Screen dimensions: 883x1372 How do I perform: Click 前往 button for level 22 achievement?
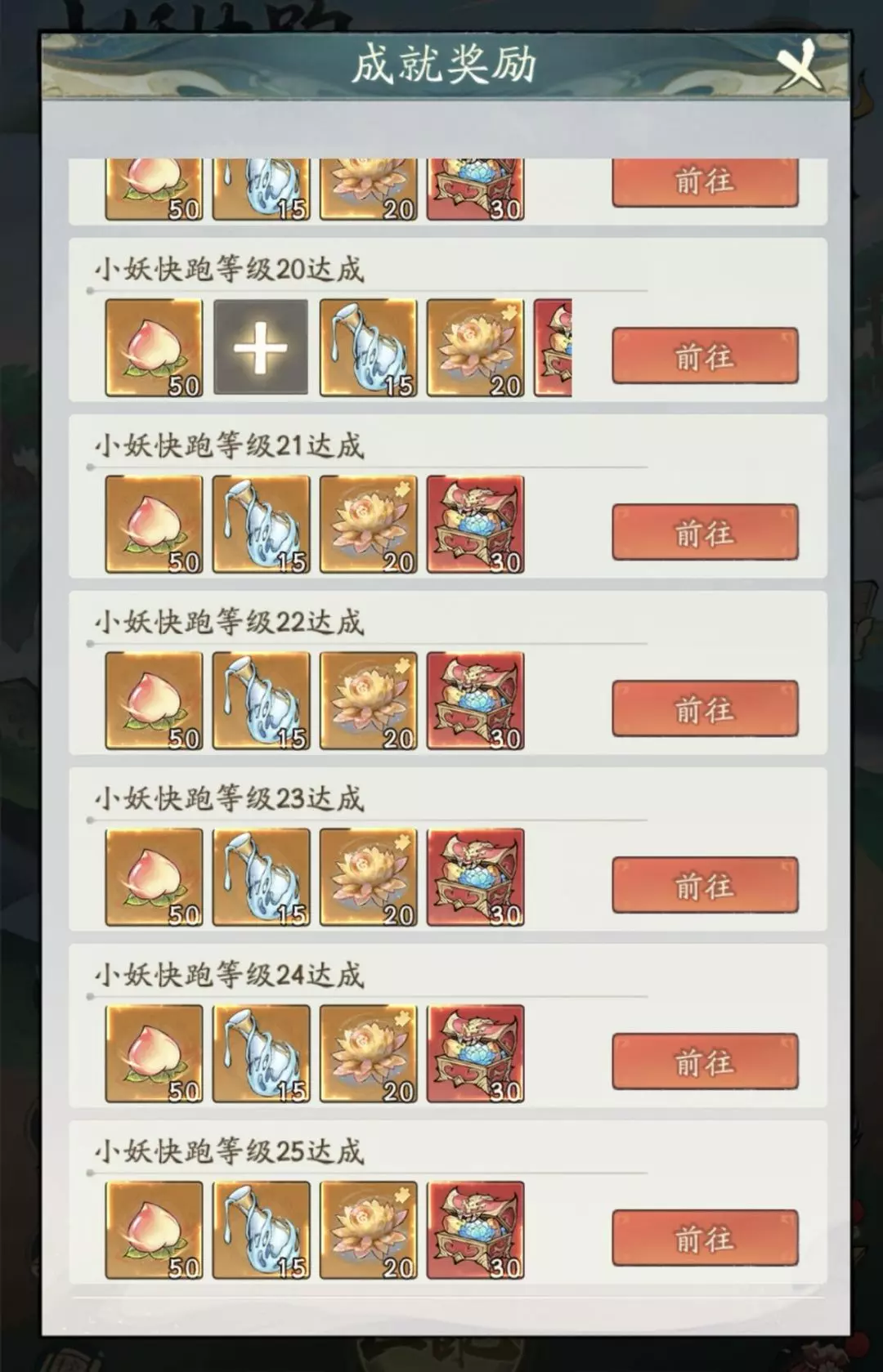point(705,708)
